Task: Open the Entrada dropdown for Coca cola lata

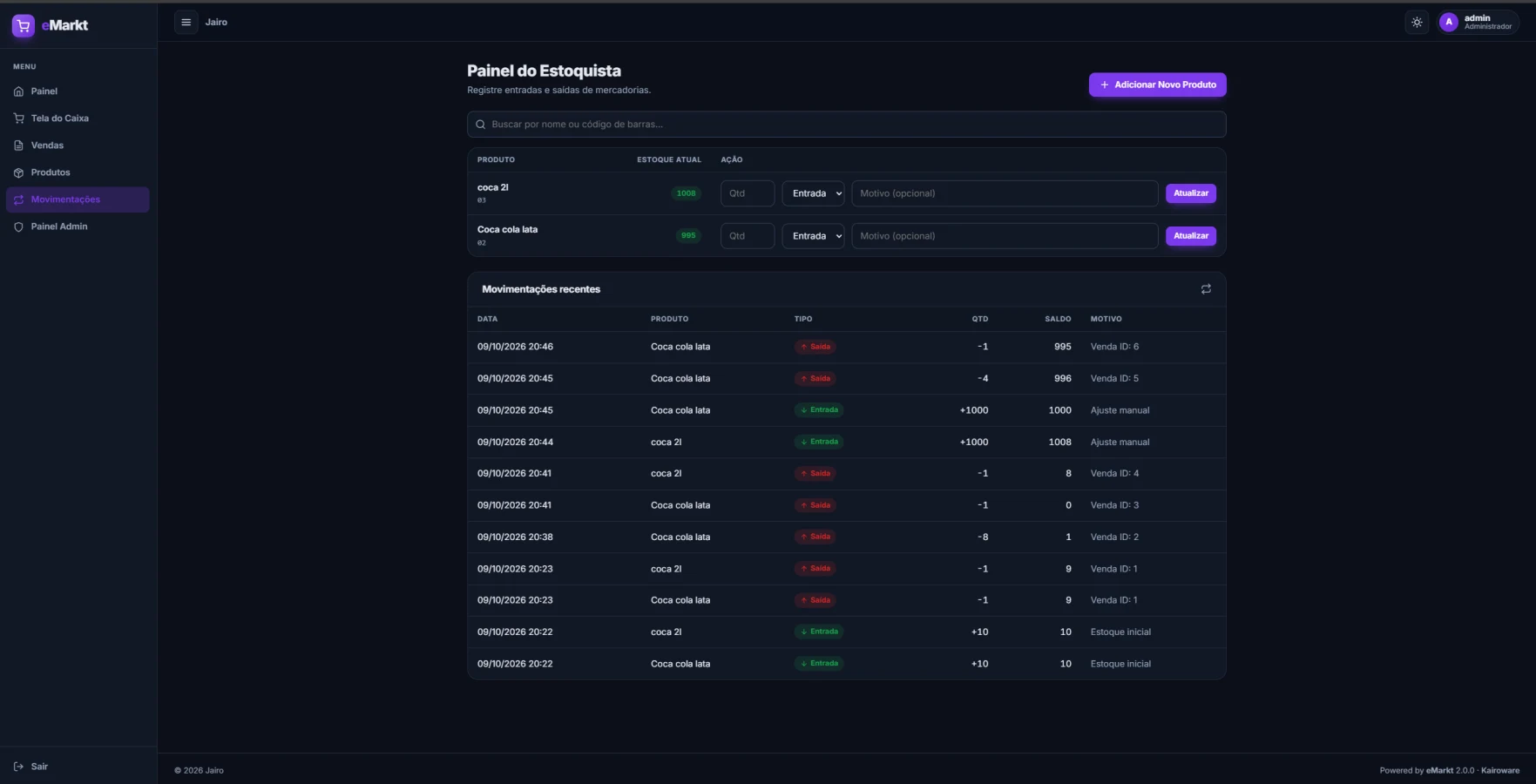Action: coord(813,236)
